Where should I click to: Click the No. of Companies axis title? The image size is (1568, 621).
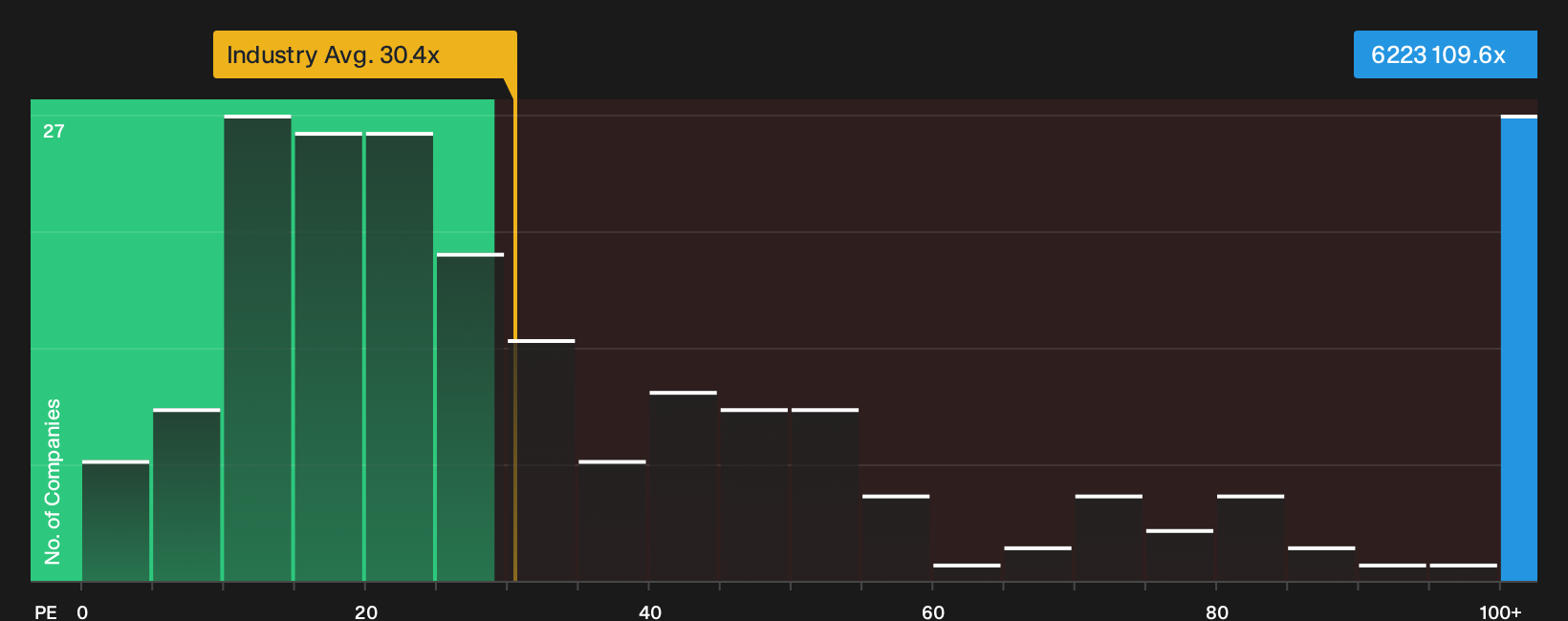click(x=53, y=481)
